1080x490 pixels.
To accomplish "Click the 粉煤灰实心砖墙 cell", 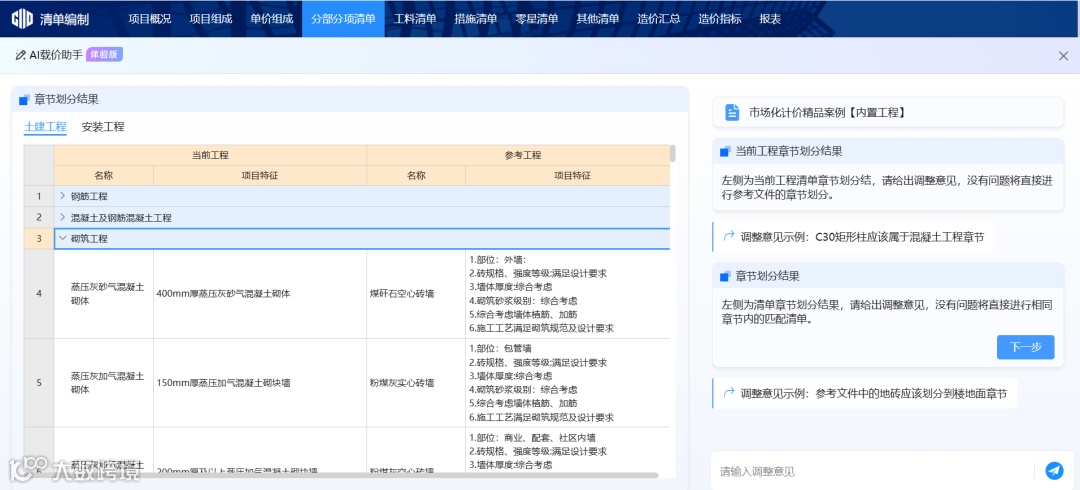I will pyautogui.click(x=416, y=382).
